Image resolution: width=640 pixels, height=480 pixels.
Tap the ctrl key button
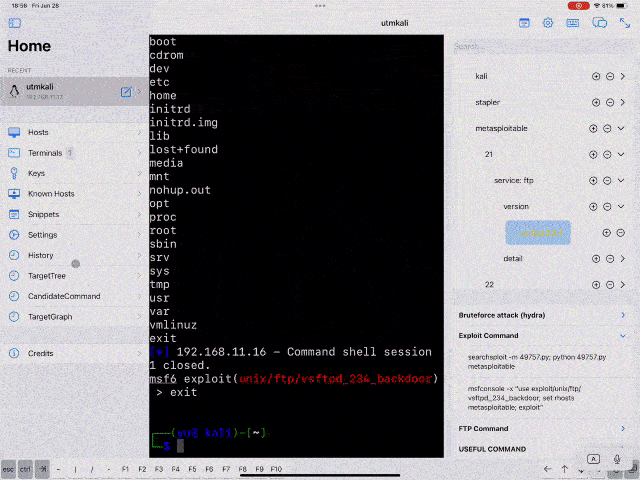point(25,469)
